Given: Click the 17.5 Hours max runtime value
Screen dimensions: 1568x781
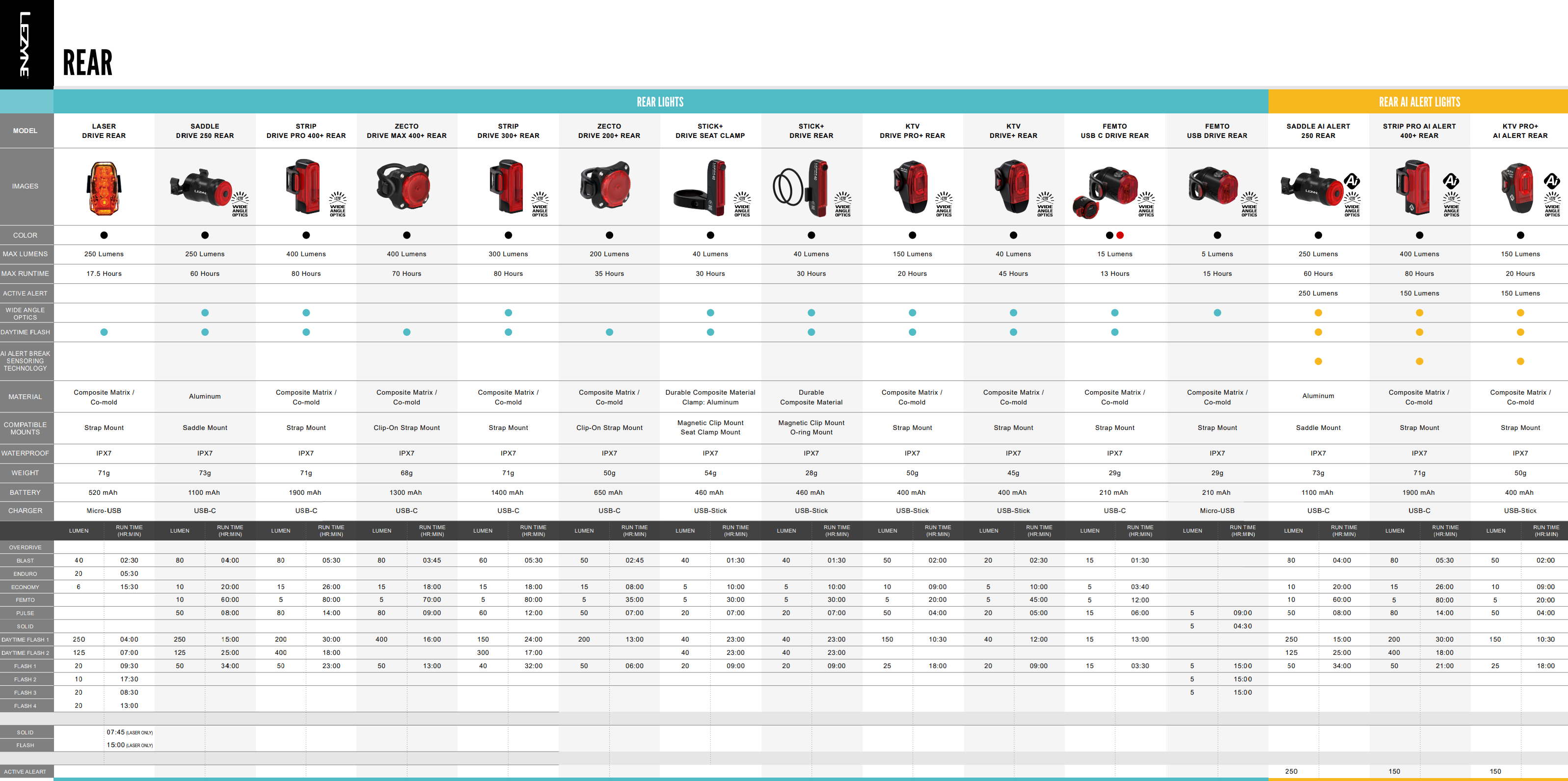Looking at the screenshot, I should point(104,274).
